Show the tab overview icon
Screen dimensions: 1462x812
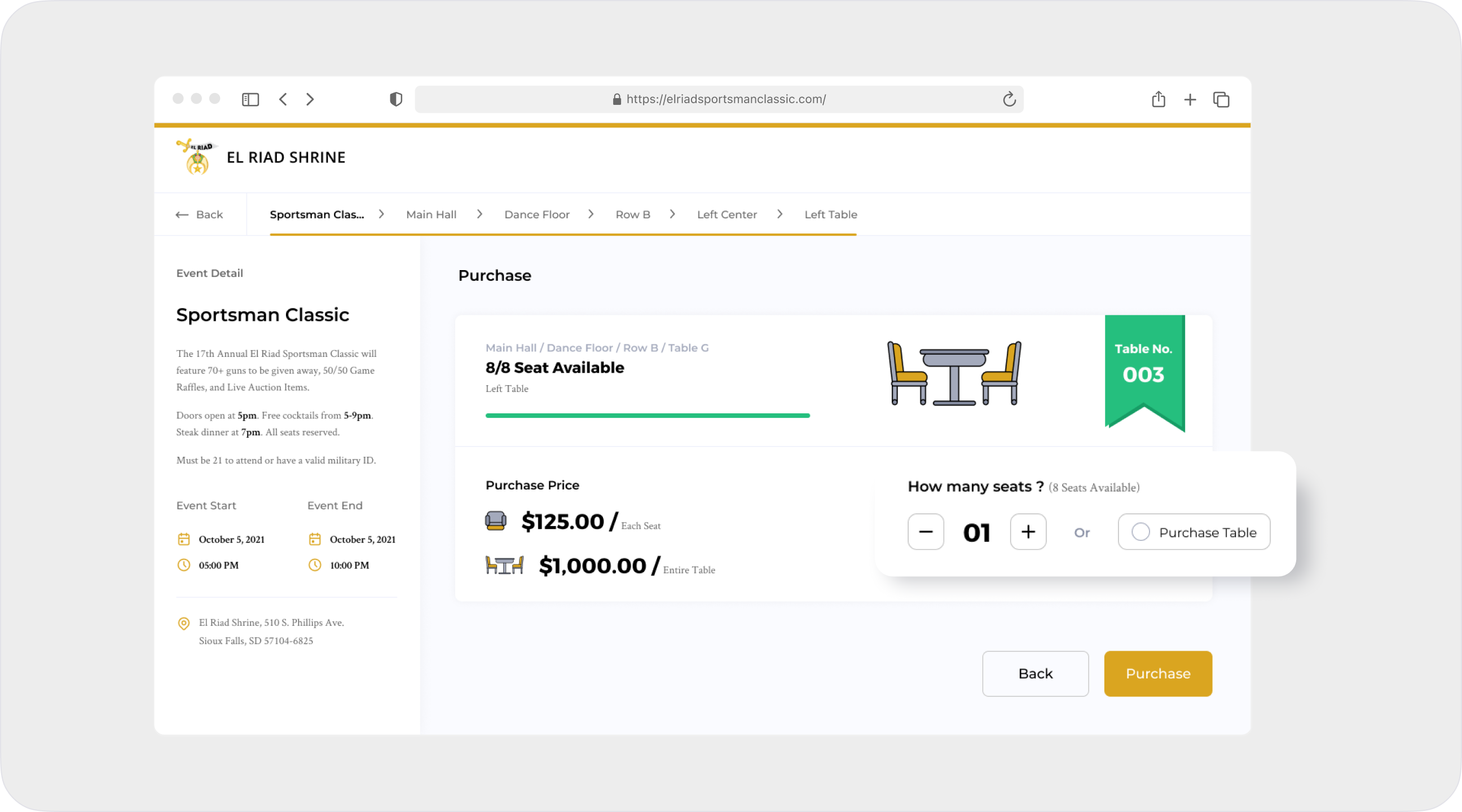pos(1221,99)
